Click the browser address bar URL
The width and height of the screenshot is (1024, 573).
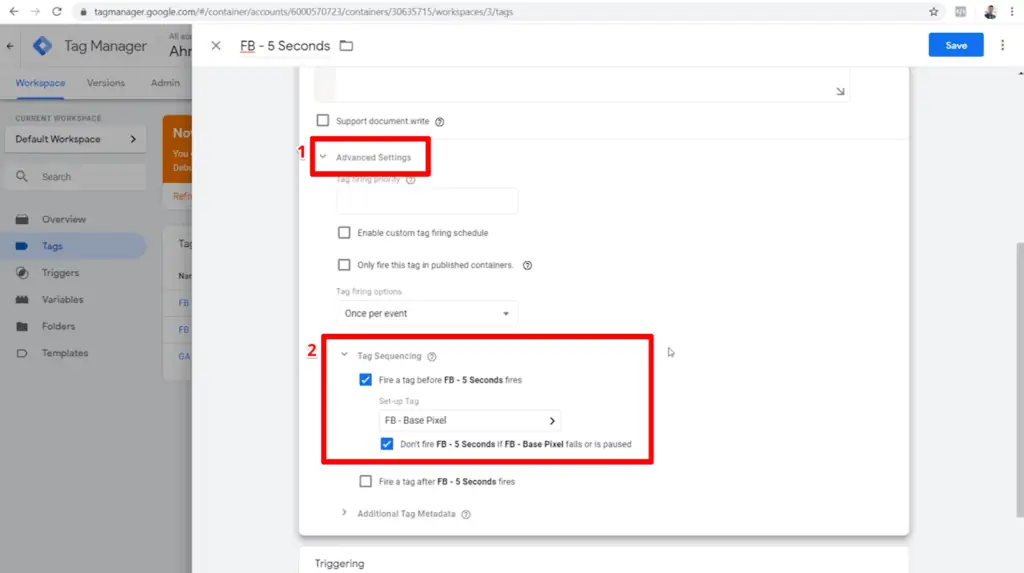303,12
